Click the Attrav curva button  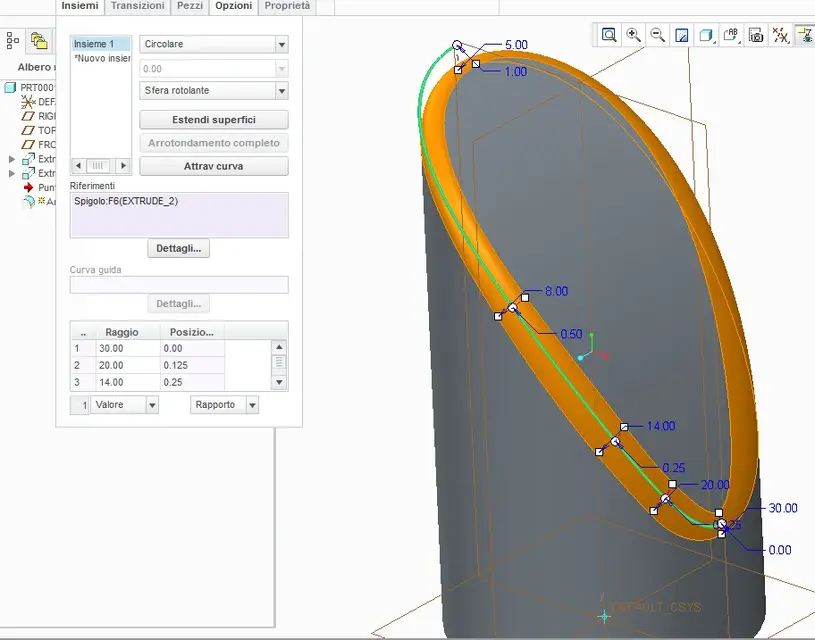214,166
